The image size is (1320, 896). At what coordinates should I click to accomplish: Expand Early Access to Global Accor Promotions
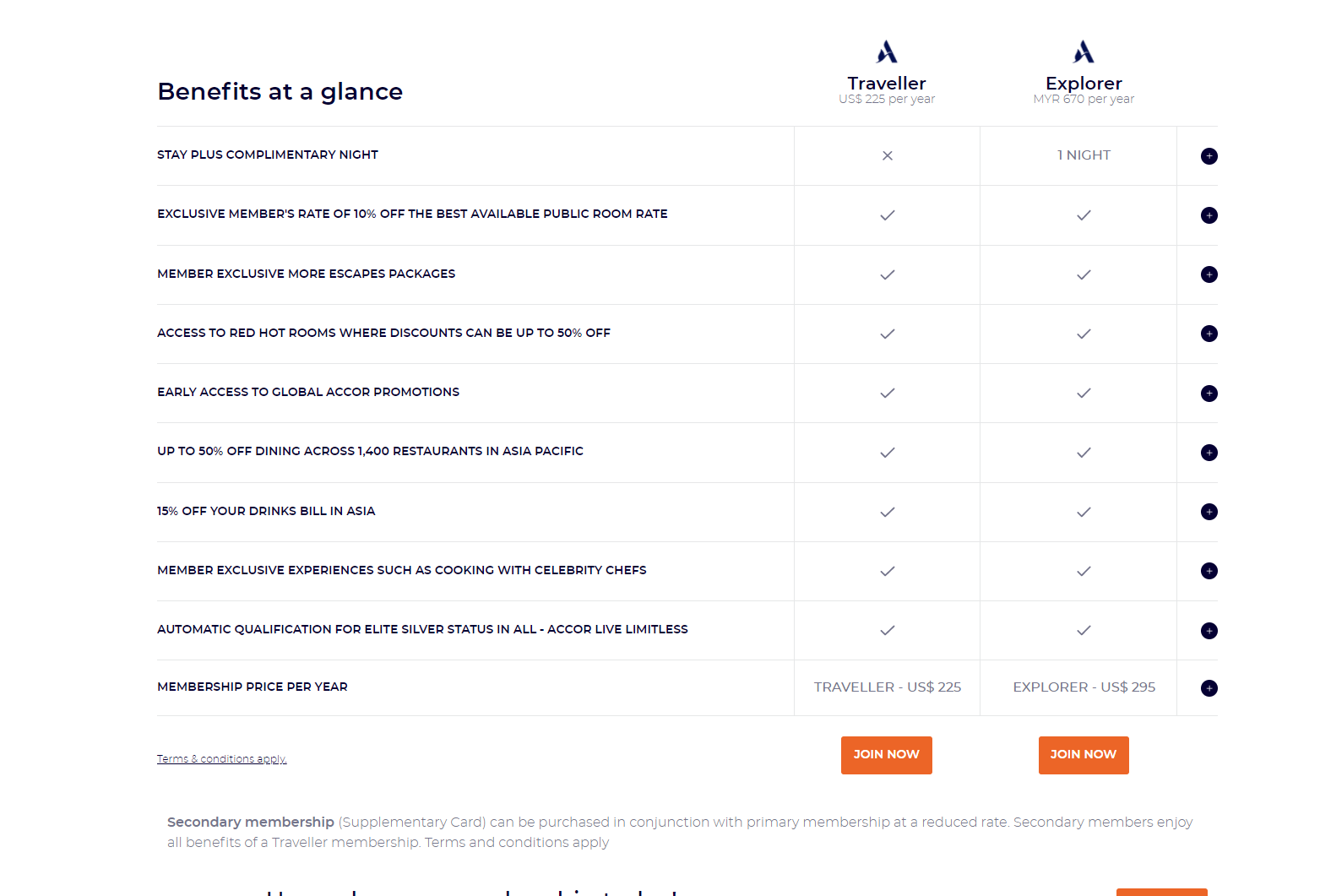(x=1209, y=394)
